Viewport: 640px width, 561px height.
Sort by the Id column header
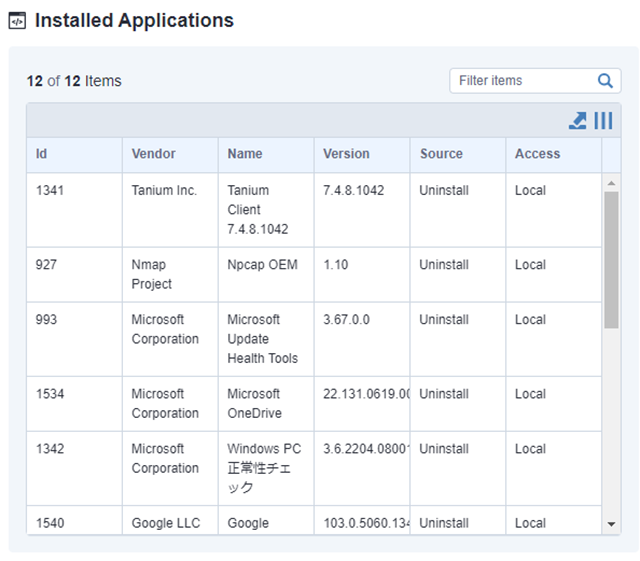(42, 154)
